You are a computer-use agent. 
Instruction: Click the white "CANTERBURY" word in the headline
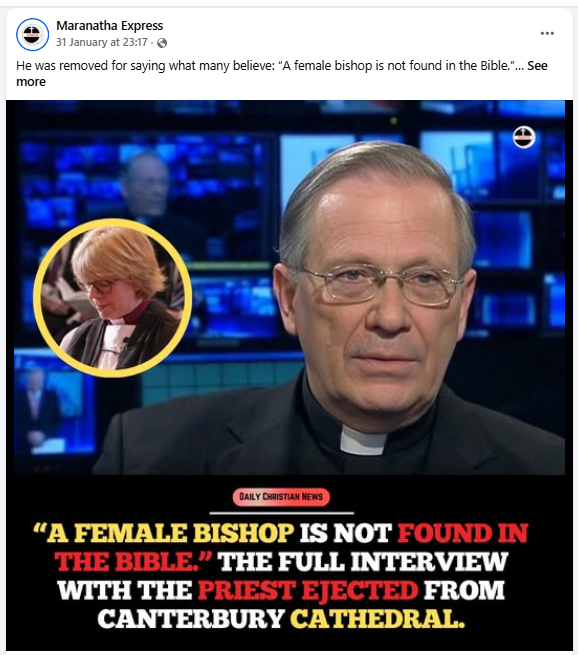(x=191, y=619)
